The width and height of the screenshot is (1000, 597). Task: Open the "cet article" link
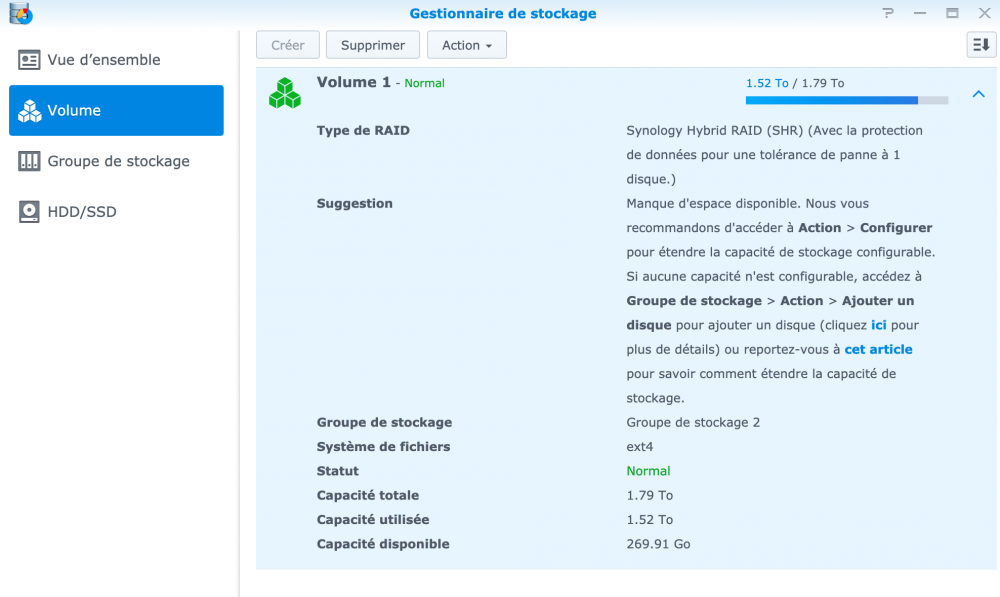pyautogui.click(x=878, y=349)
